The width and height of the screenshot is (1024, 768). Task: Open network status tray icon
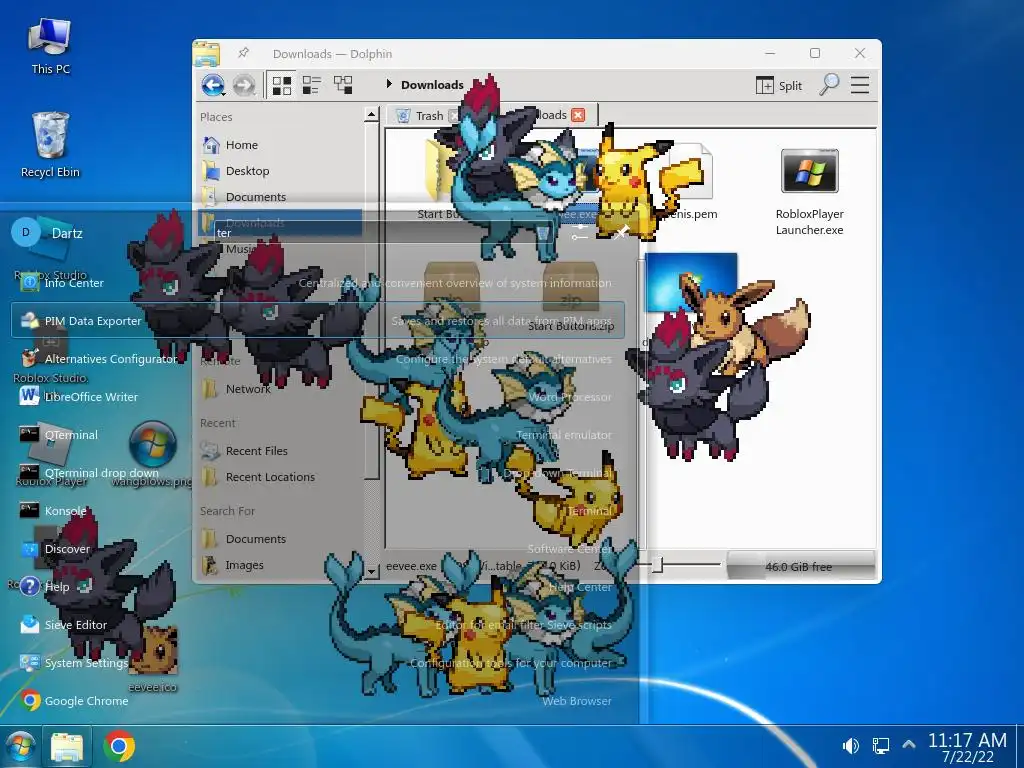click(x=880, y=746)
